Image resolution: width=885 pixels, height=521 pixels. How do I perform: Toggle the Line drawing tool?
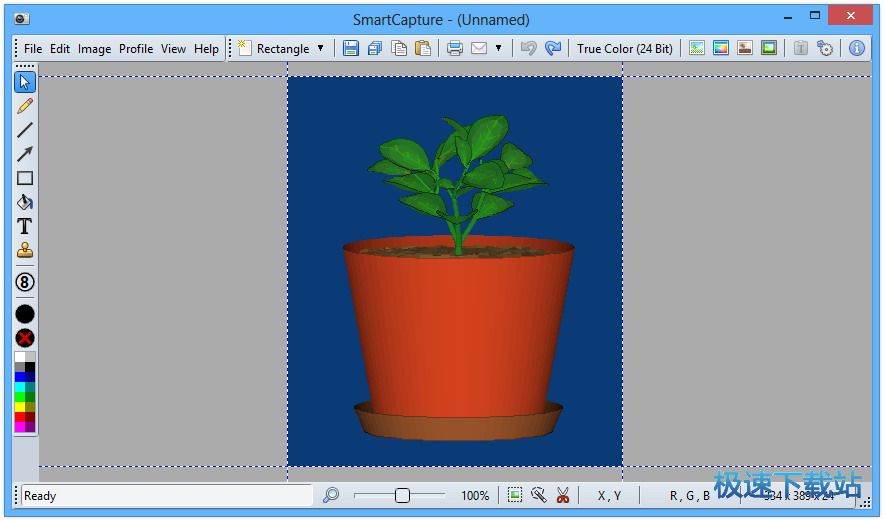25,130
